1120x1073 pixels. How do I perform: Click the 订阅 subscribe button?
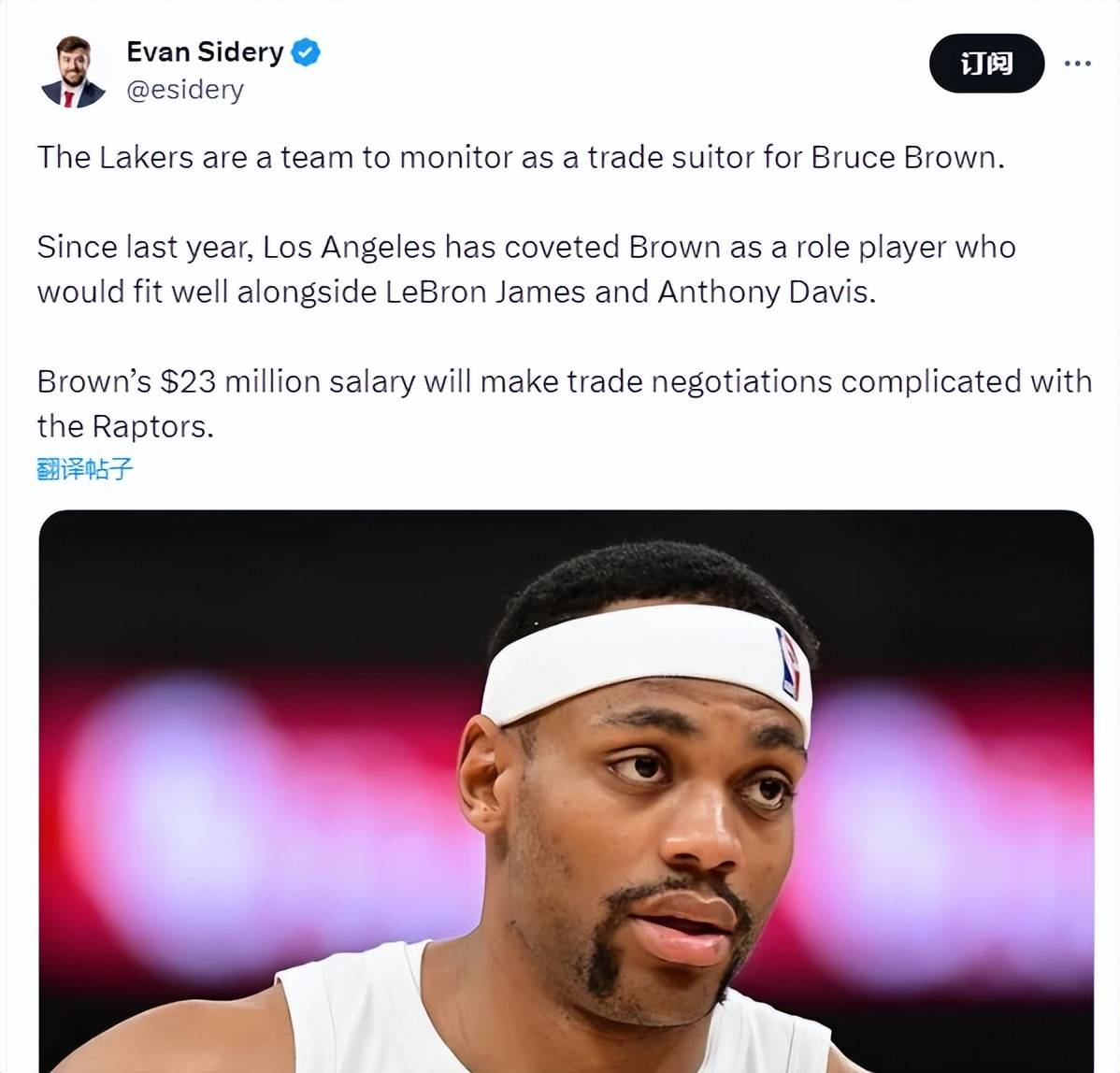[x=986, y=64]
